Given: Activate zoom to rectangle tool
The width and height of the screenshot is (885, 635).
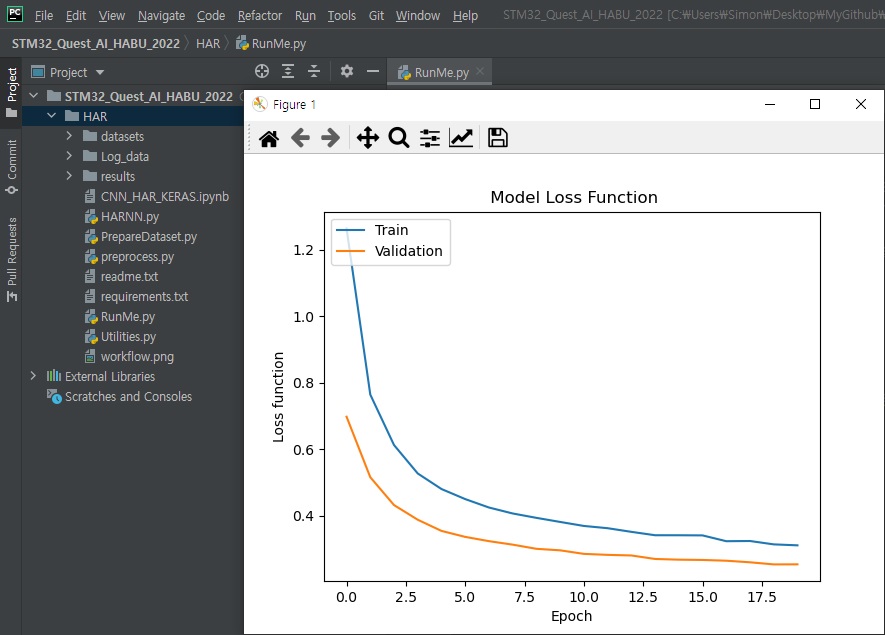Looking at the screenshot, I should (x=399, y=138).
